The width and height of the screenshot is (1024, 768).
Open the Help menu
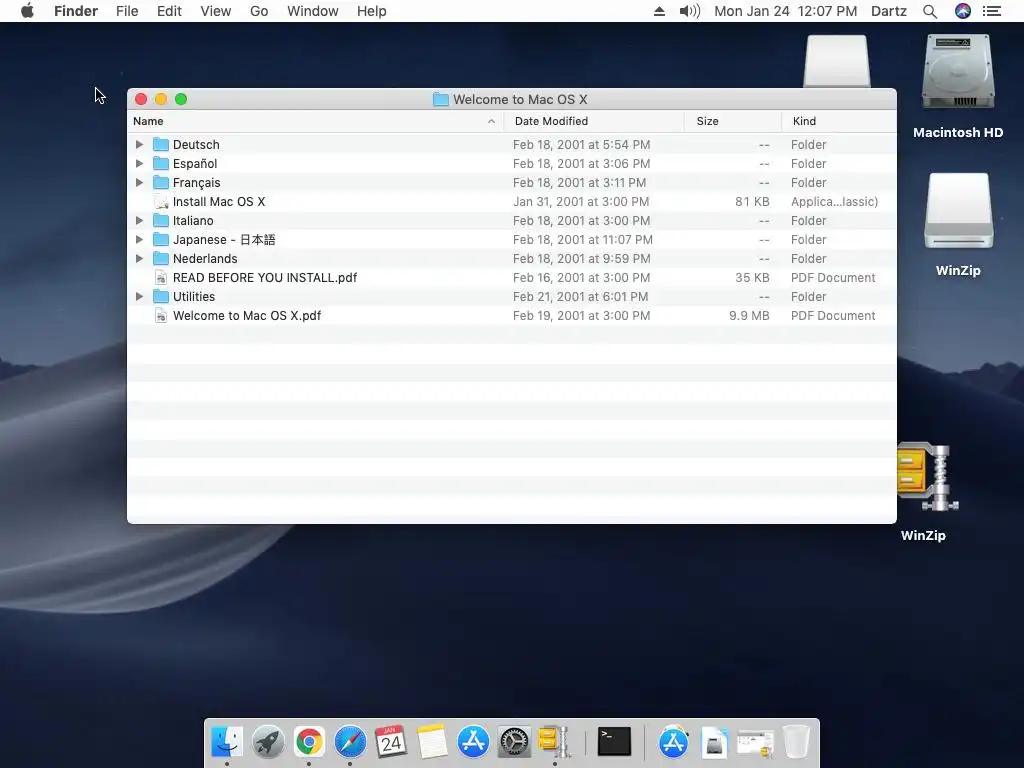[372, 11]
